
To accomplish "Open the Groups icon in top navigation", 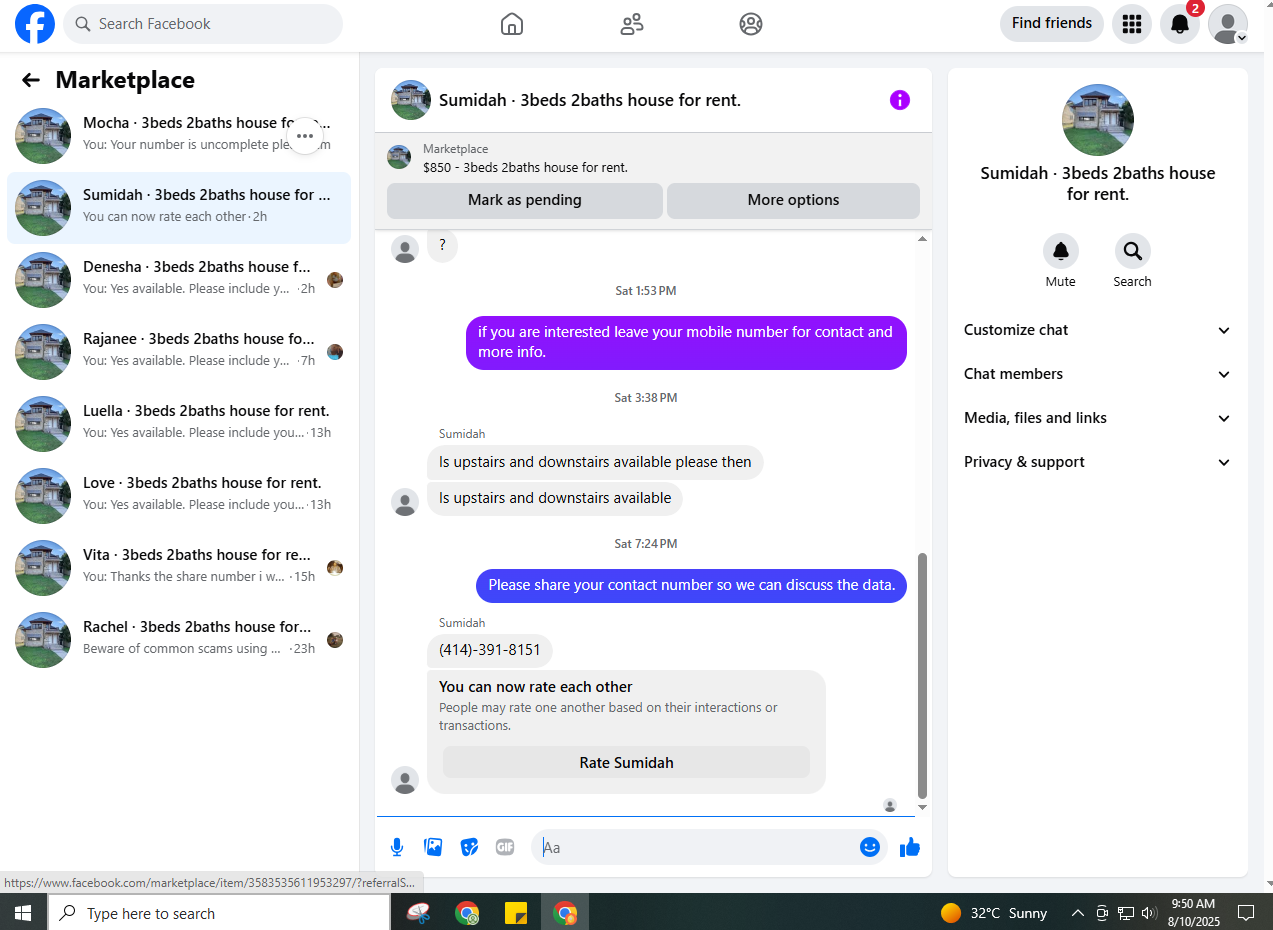I will 751,24.
